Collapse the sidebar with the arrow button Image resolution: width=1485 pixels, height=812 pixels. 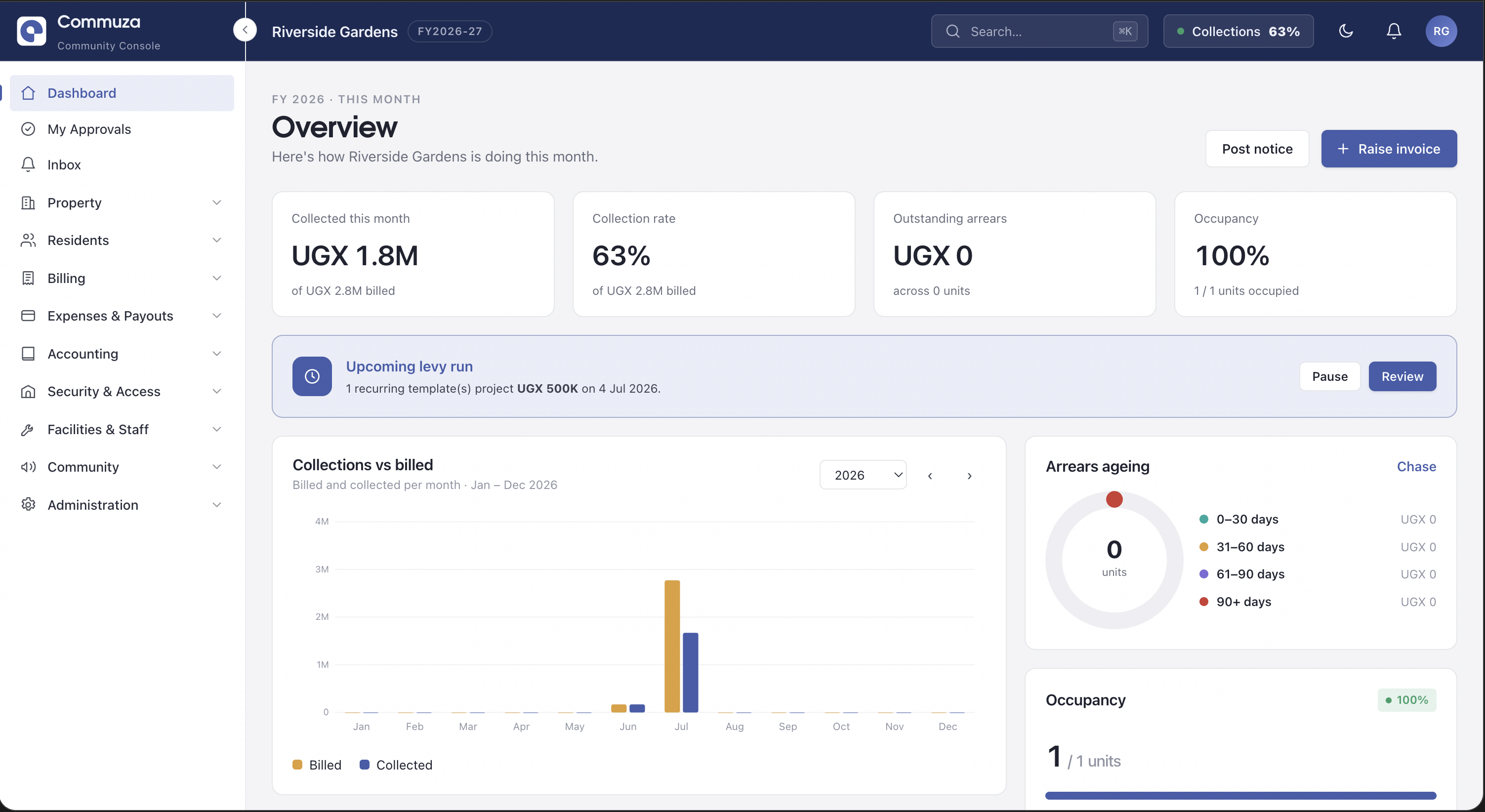pos(245,30)
